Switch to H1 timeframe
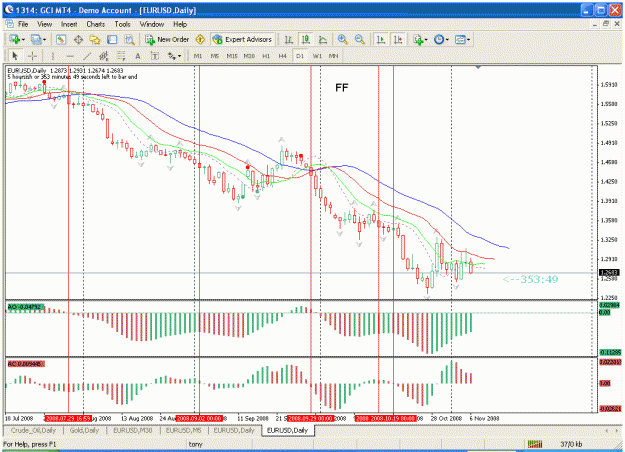The height and width of the screenshot is (452, 625). point(266,56)
